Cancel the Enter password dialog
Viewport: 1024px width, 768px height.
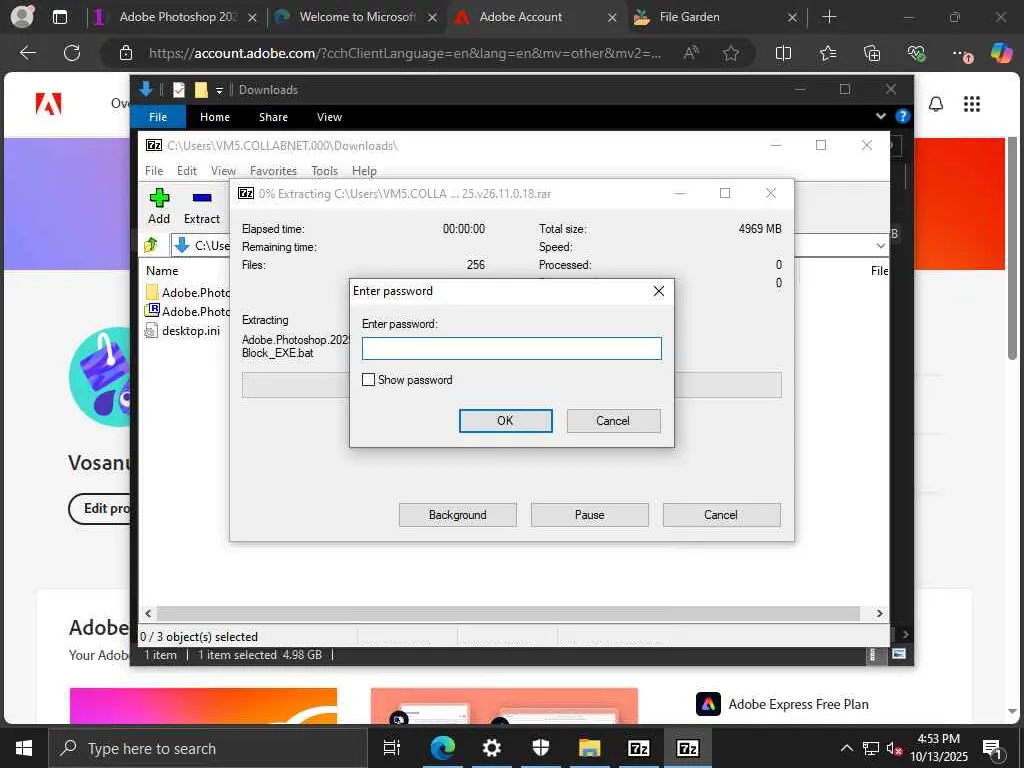click(613, 421)
